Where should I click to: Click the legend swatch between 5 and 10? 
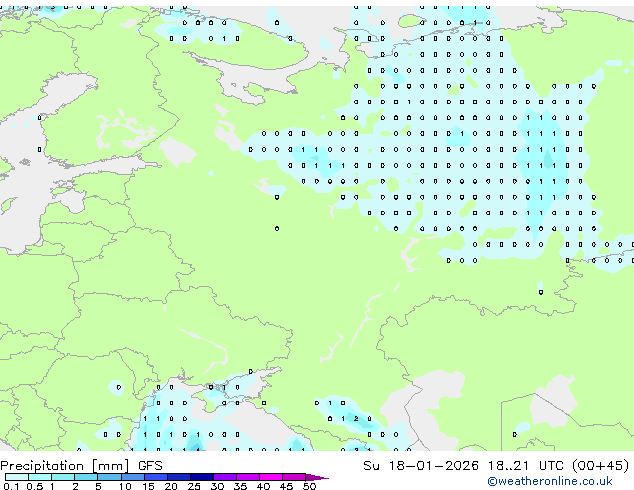110,477
